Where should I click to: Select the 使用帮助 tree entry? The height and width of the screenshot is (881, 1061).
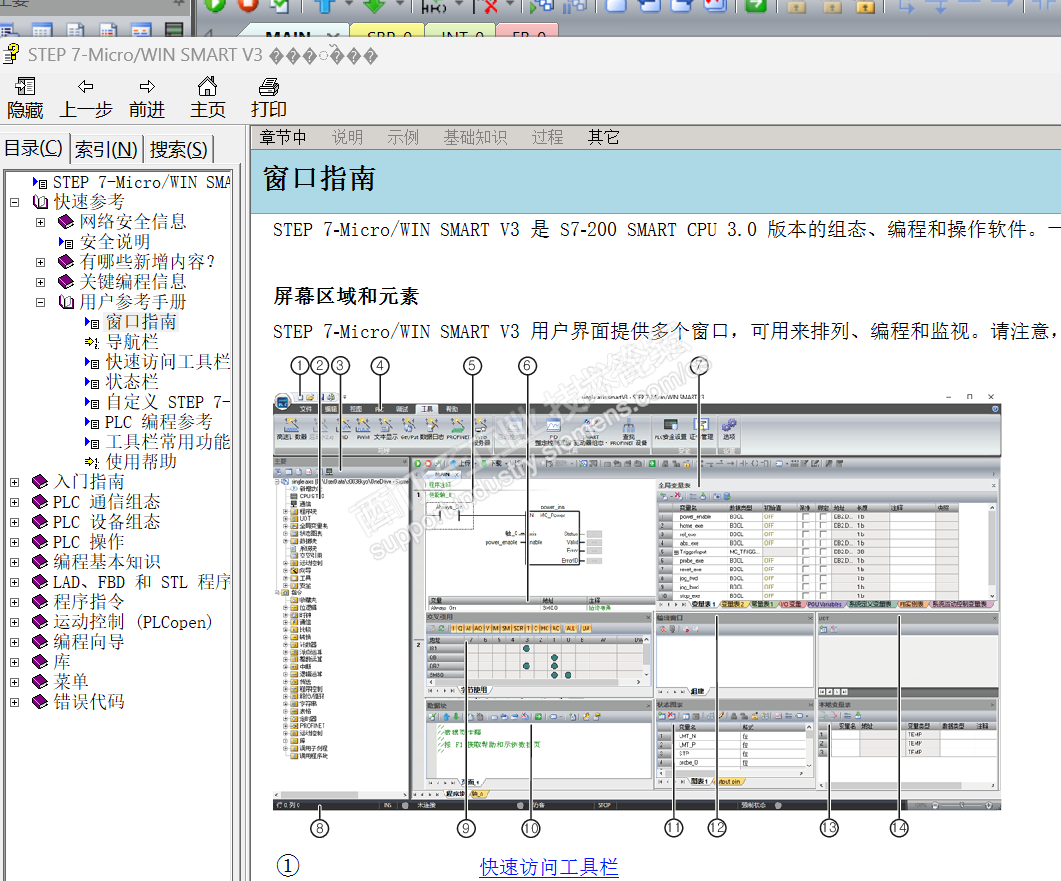click(141, 461)
